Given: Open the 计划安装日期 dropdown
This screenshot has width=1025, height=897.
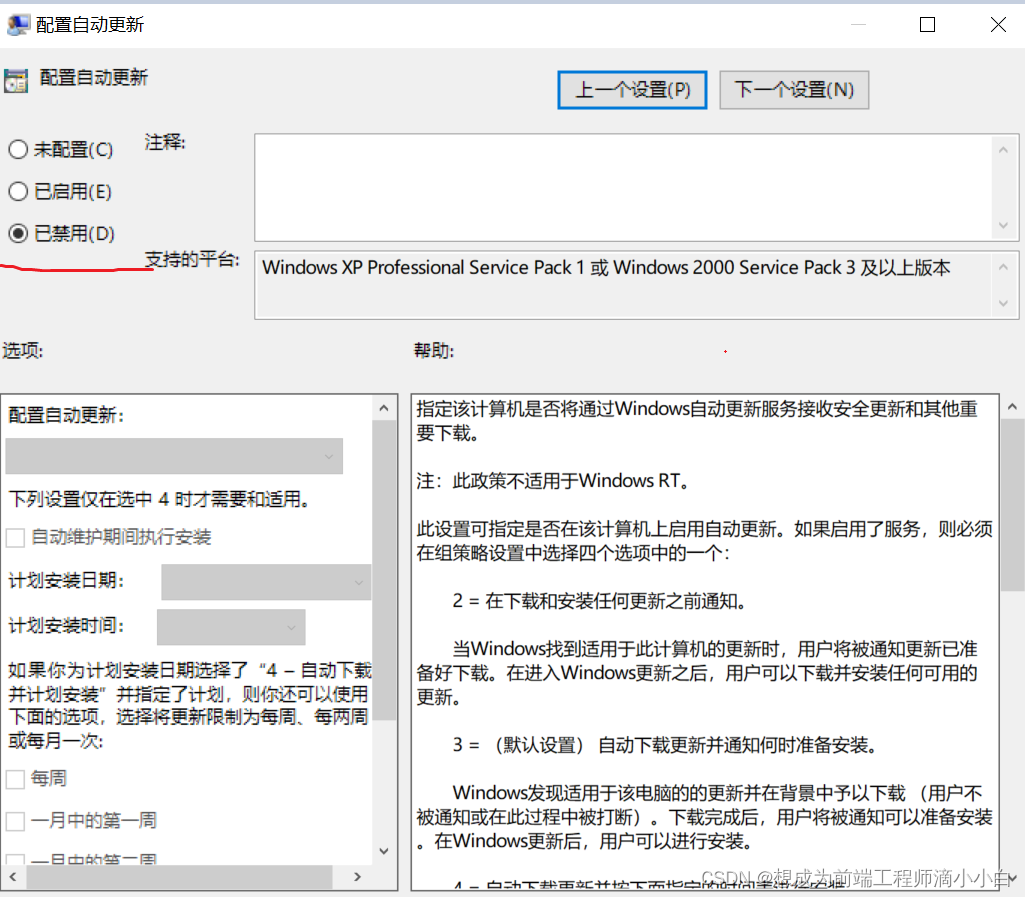Looking at the screenshot, I should pos(266,582).
